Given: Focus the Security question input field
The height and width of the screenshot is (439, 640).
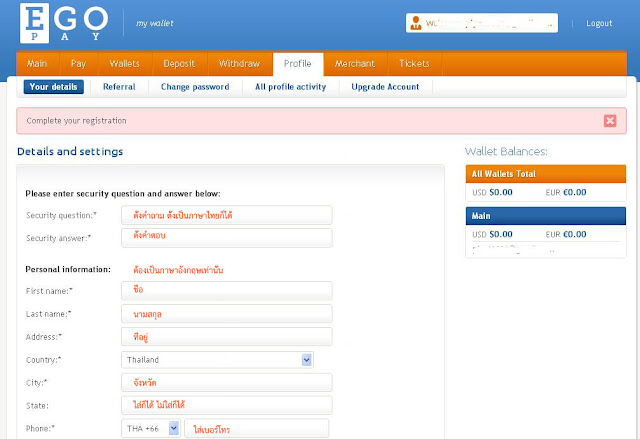Looking at the screenshot, I should pos(227,215).
